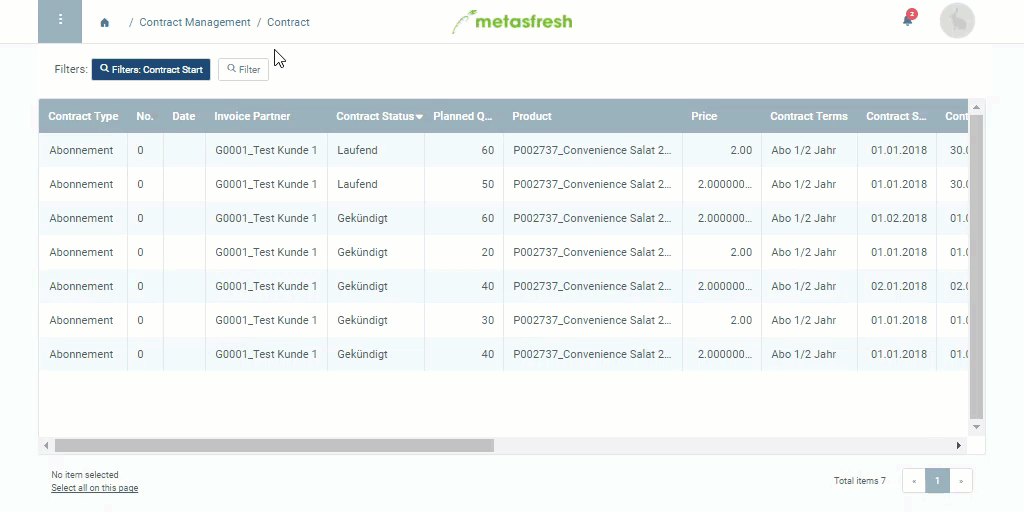Select the Laufend row with quantity 50
Screen dimensions: 1024x512
pyautogui.click(x=504, y=184)
